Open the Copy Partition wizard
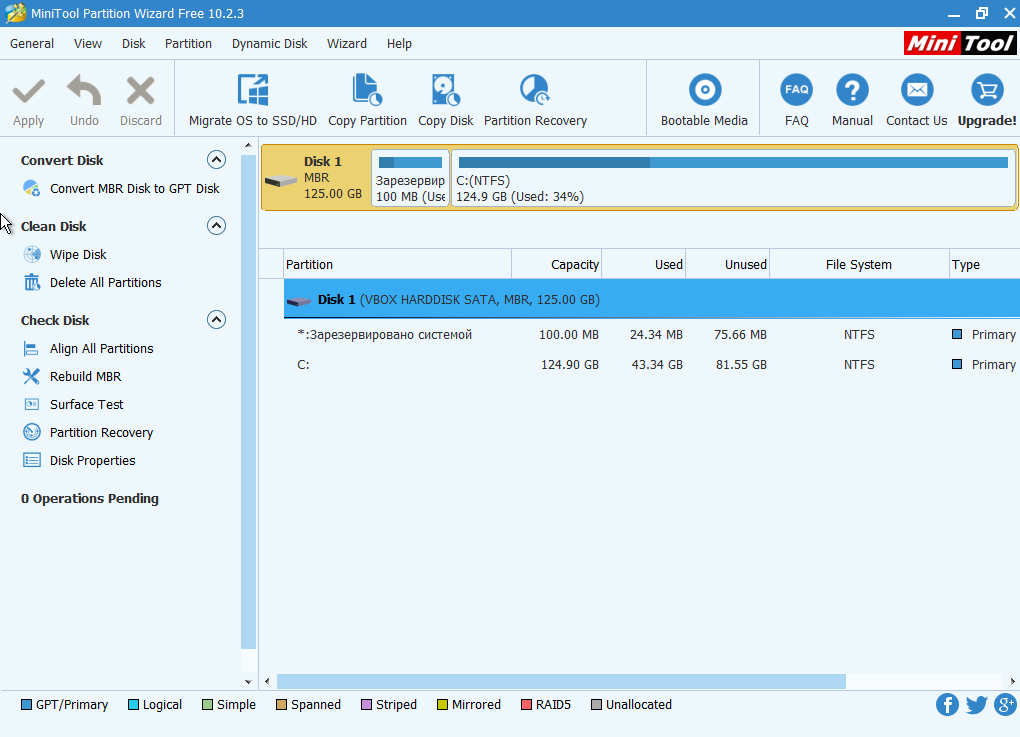This screenshot has height=737, width=1020. pyautogui.click(x=367, y=91)
